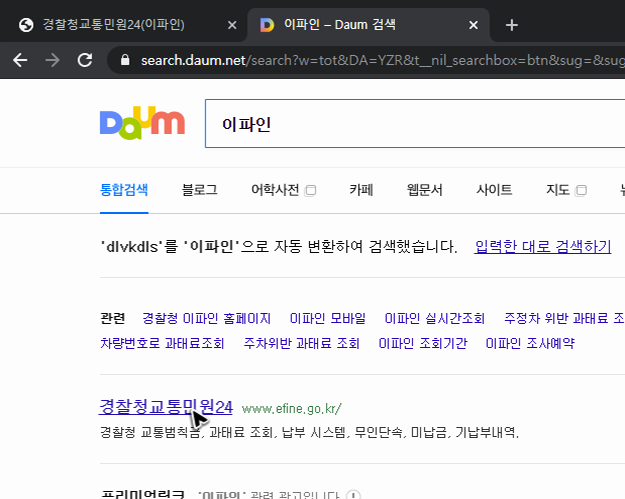Click the globe favicon on first tab
Screen dimensions: 625x499
click(x=26, y=25)
